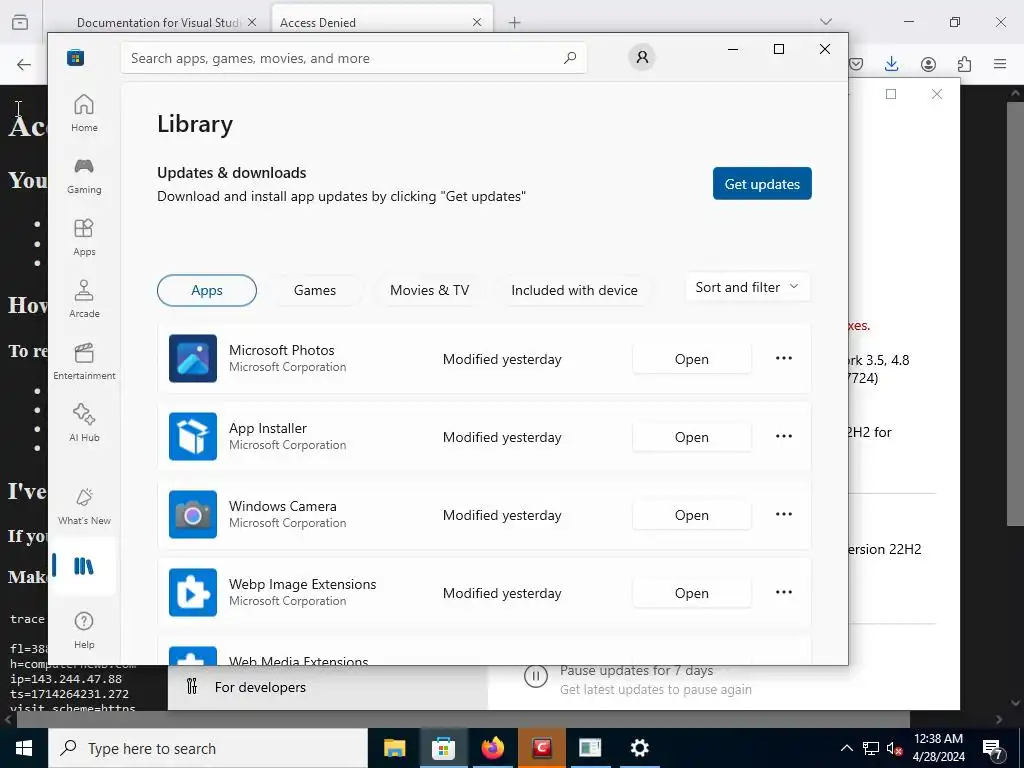The height and width of the screenshot is (768, 1024).
Task: Open the notification center icon
Action: pyautogui.click(x=993, y=748)
